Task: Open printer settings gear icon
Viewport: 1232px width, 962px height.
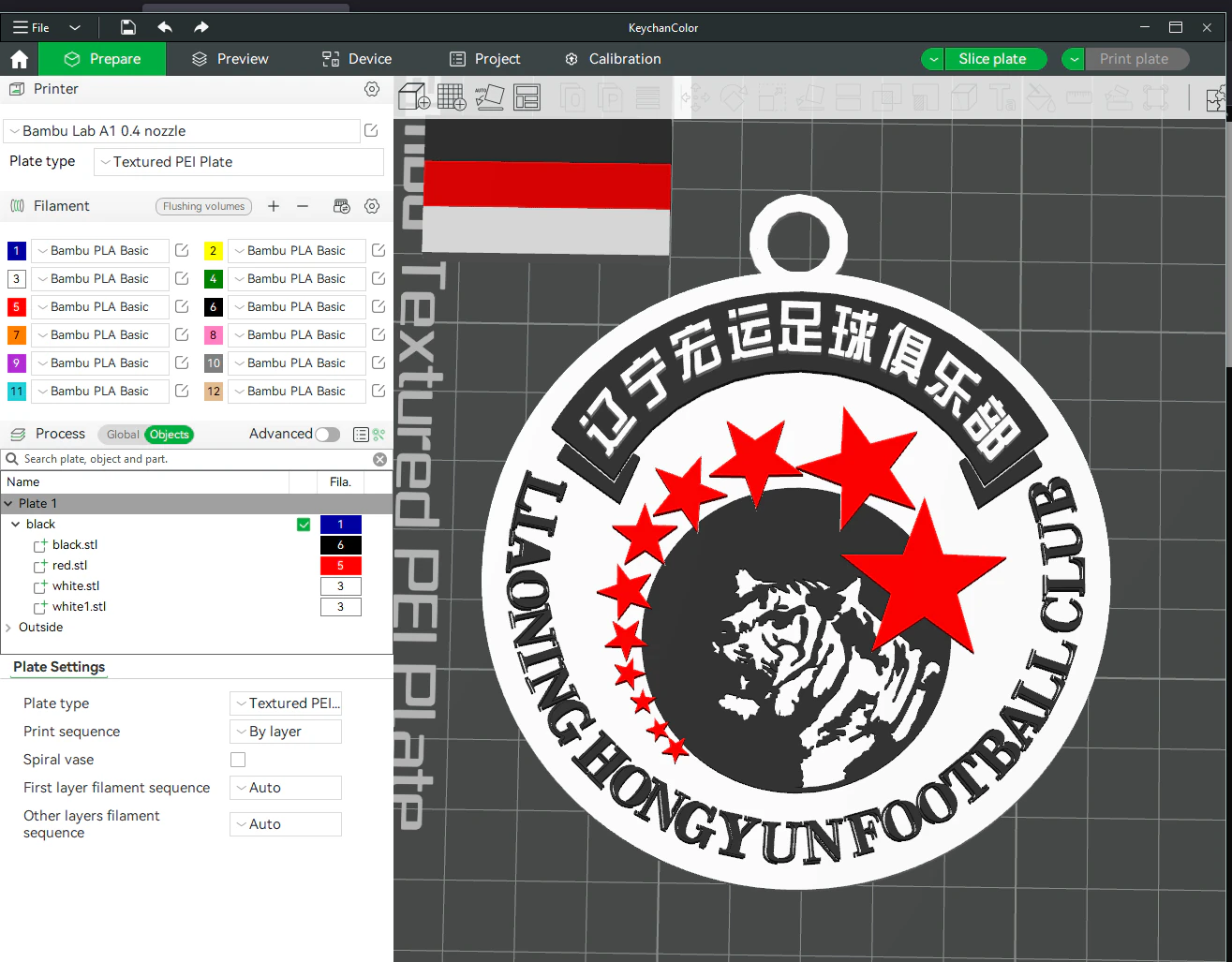Action: coord(372,89)
